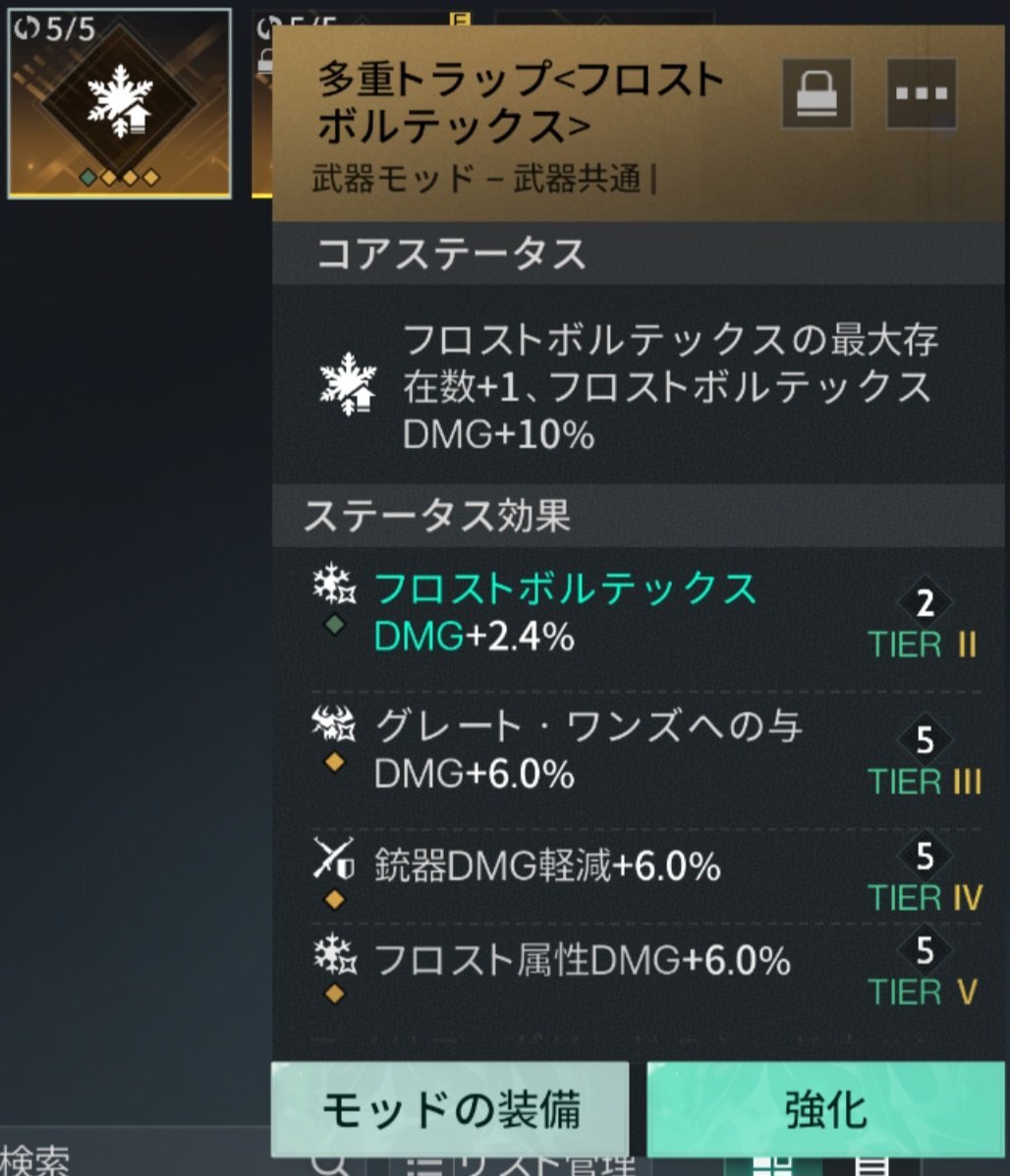The height and width of the screenshot is (1176, 1010).
Task: Select the Frost Vortex mod thumbnail
Action: [x=119, y=103]
